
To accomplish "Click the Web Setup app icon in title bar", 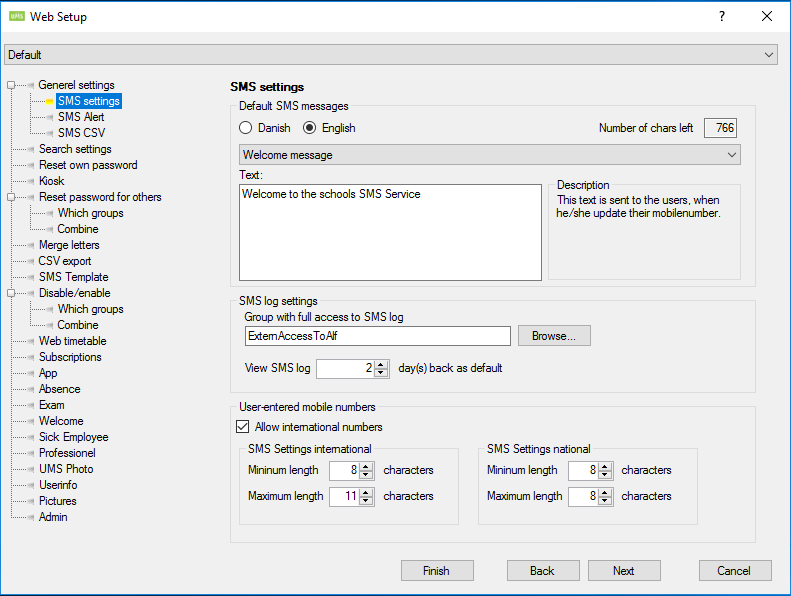I will click(x=16, y=16).
